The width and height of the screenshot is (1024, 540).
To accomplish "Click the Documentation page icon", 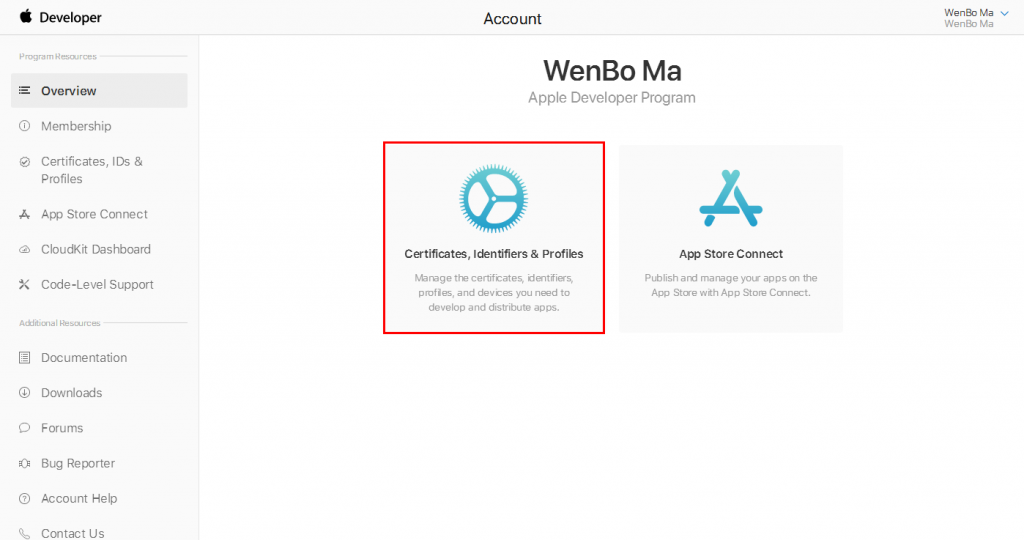I will click(x=25, y=357).
